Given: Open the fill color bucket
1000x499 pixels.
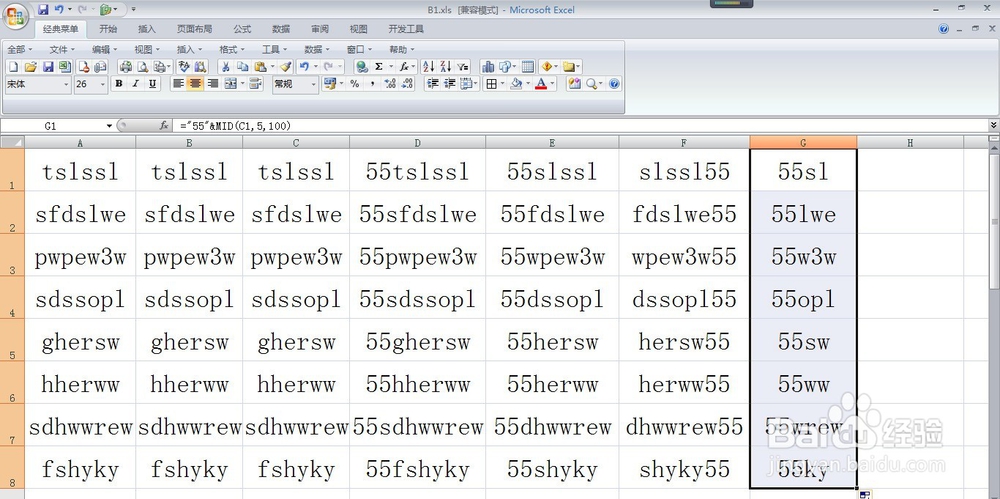Looking at the screenshot, I should coord(517,84).
